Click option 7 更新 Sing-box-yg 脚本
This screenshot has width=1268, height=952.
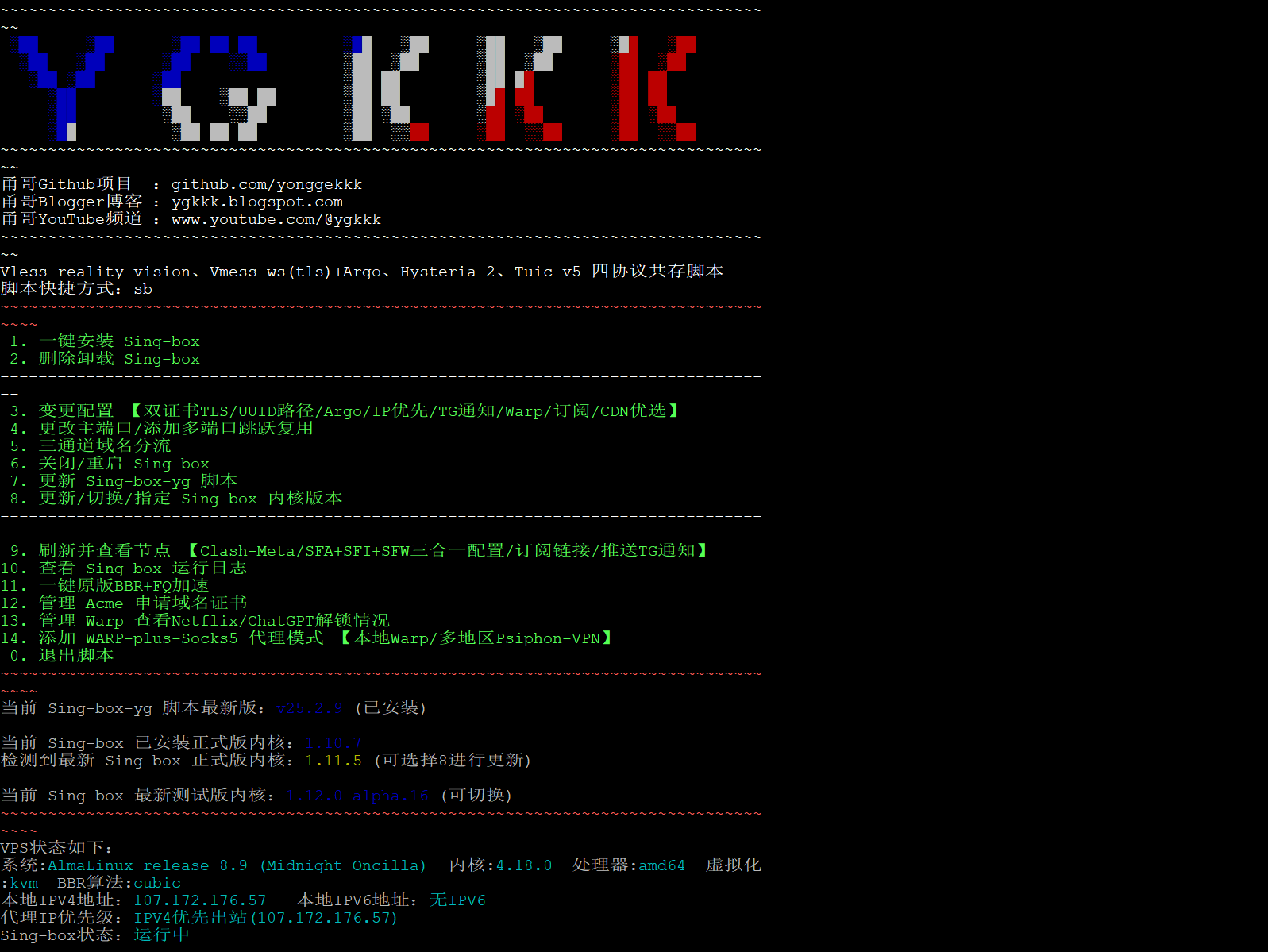(x=137, y=481)
